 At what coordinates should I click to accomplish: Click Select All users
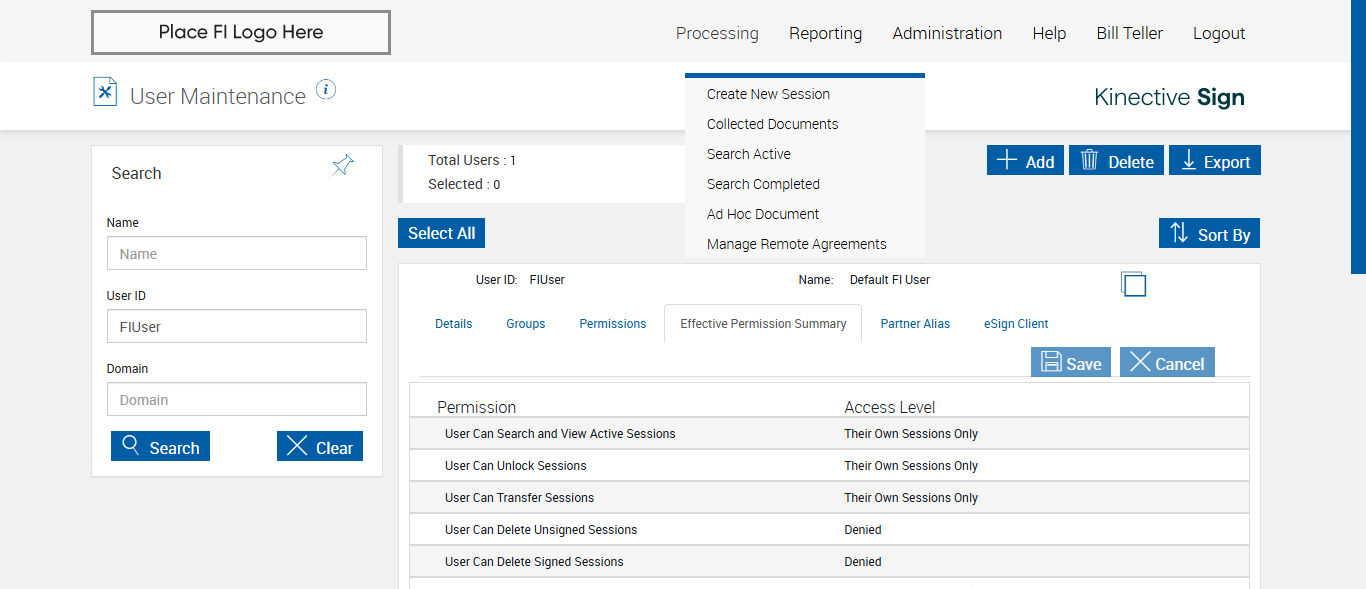click(441, 233)
